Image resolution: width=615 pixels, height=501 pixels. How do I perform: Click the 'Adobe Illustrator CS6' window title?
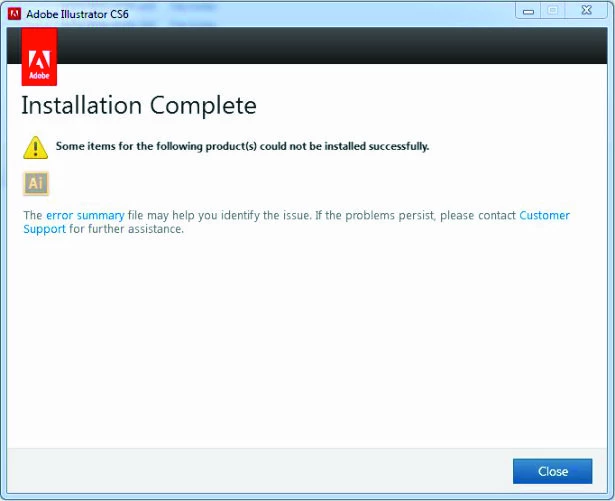click(77, 14)
